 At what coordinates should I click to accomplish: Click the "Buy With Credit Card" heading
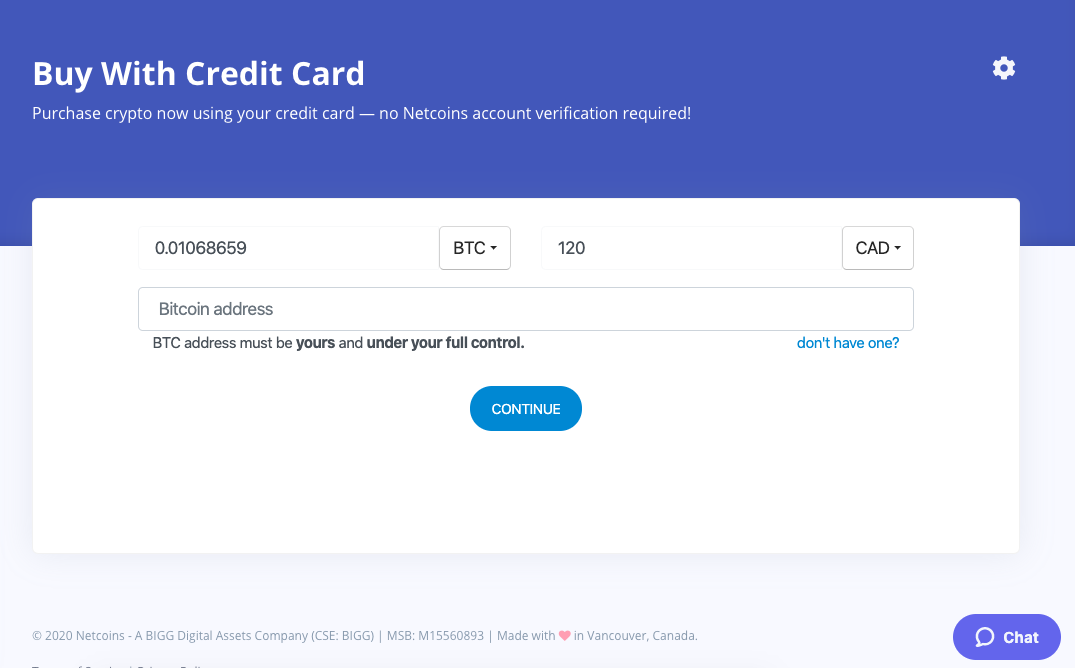(198, 73)
